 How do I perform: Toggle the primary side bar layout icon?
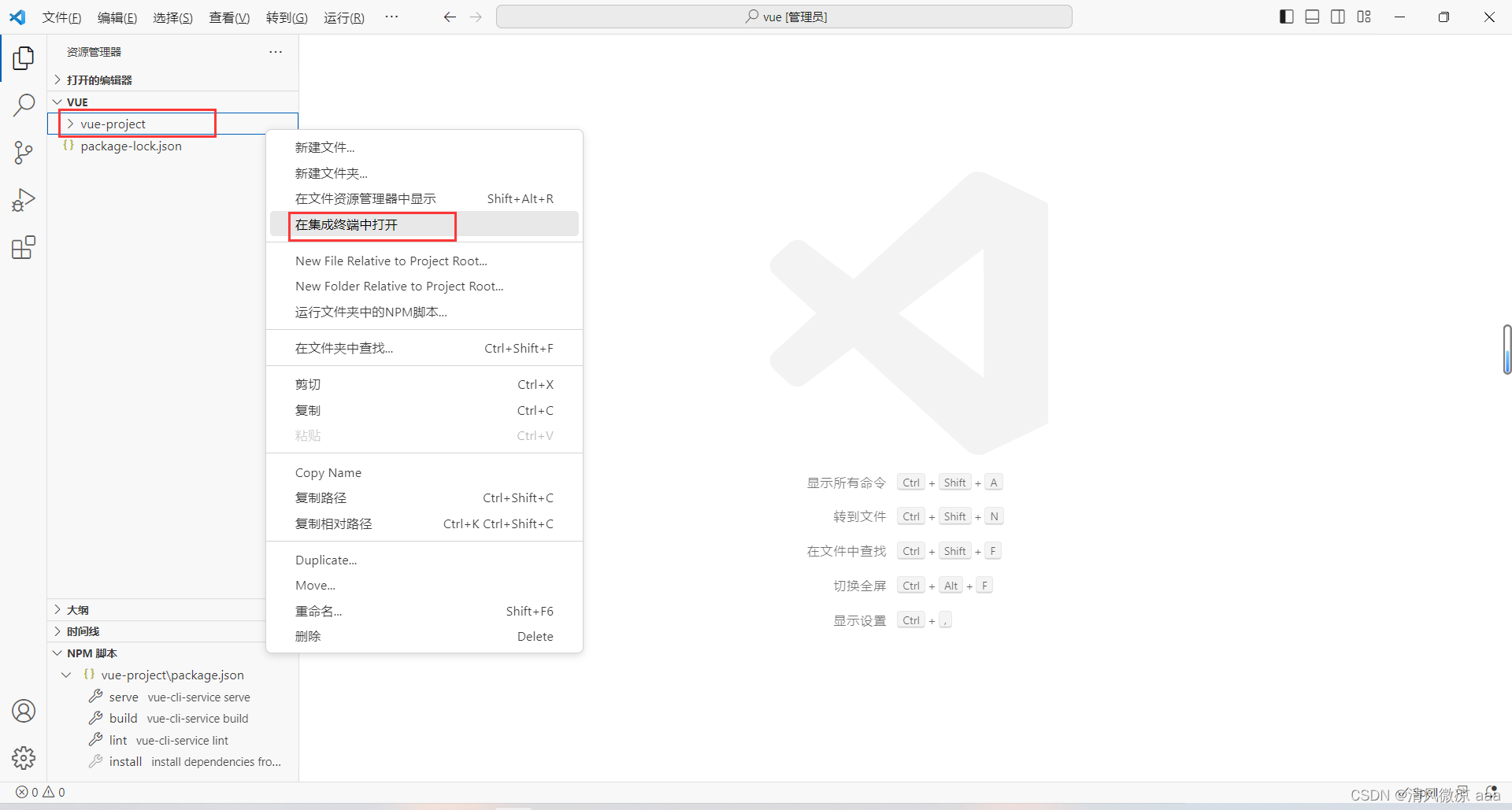point(1287,17)
